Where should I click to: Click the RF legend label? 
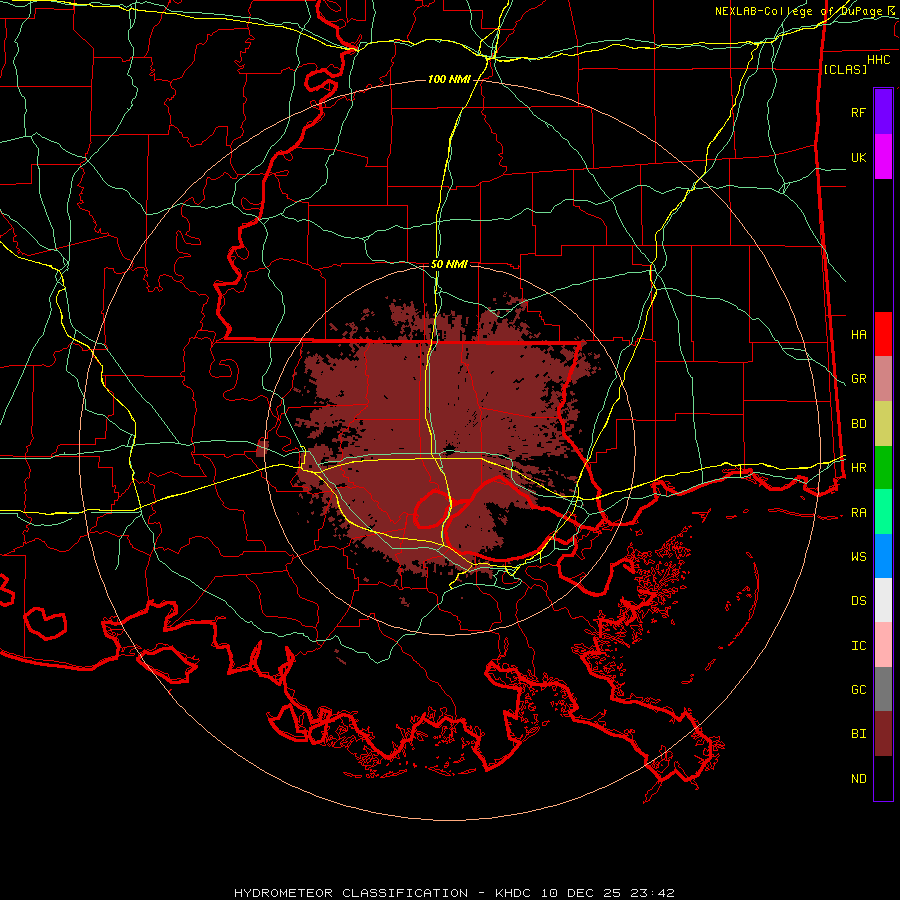point(858,112)
